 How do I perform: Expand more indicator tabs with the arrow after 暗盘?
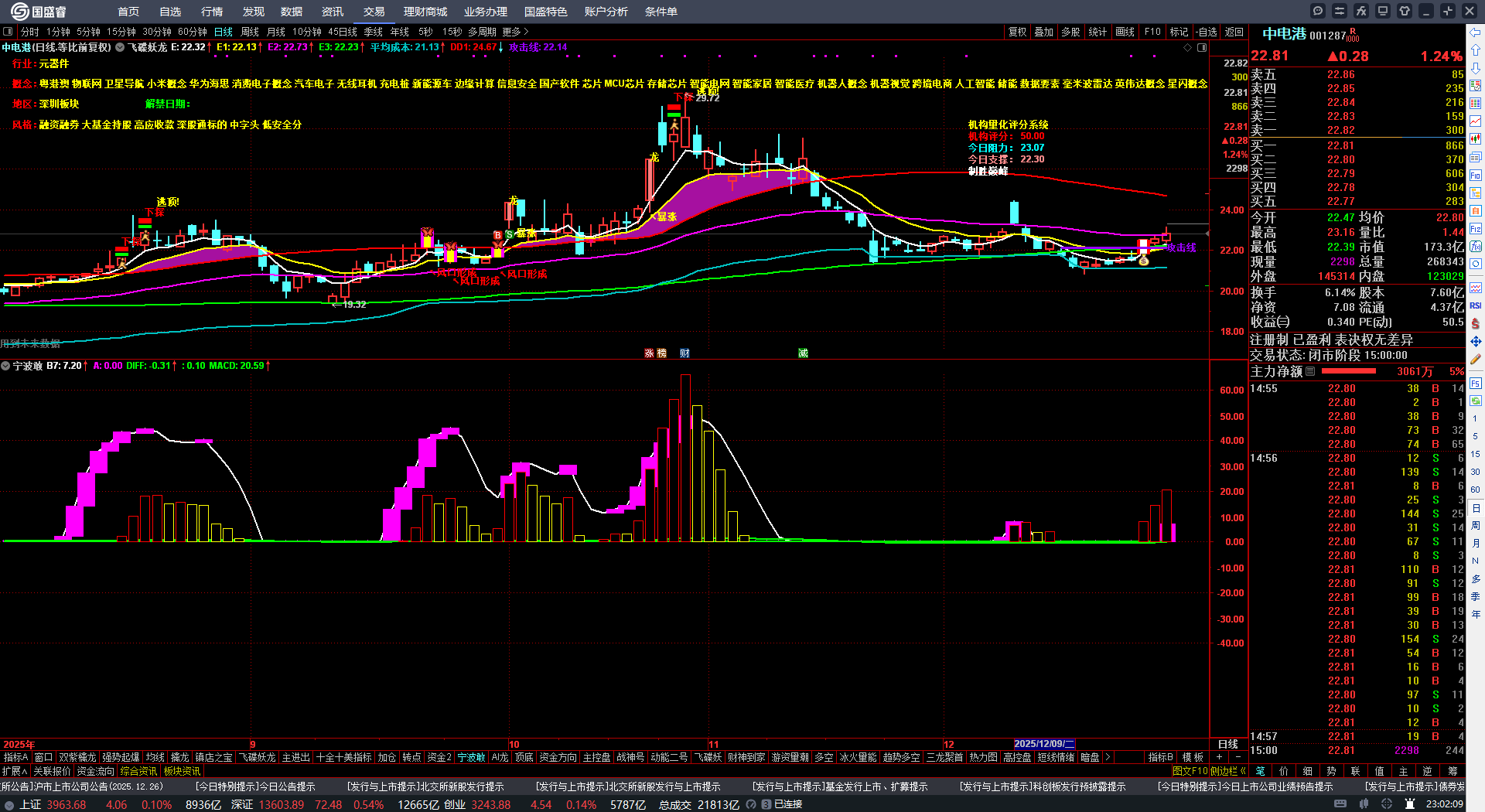pos(1108,757)
